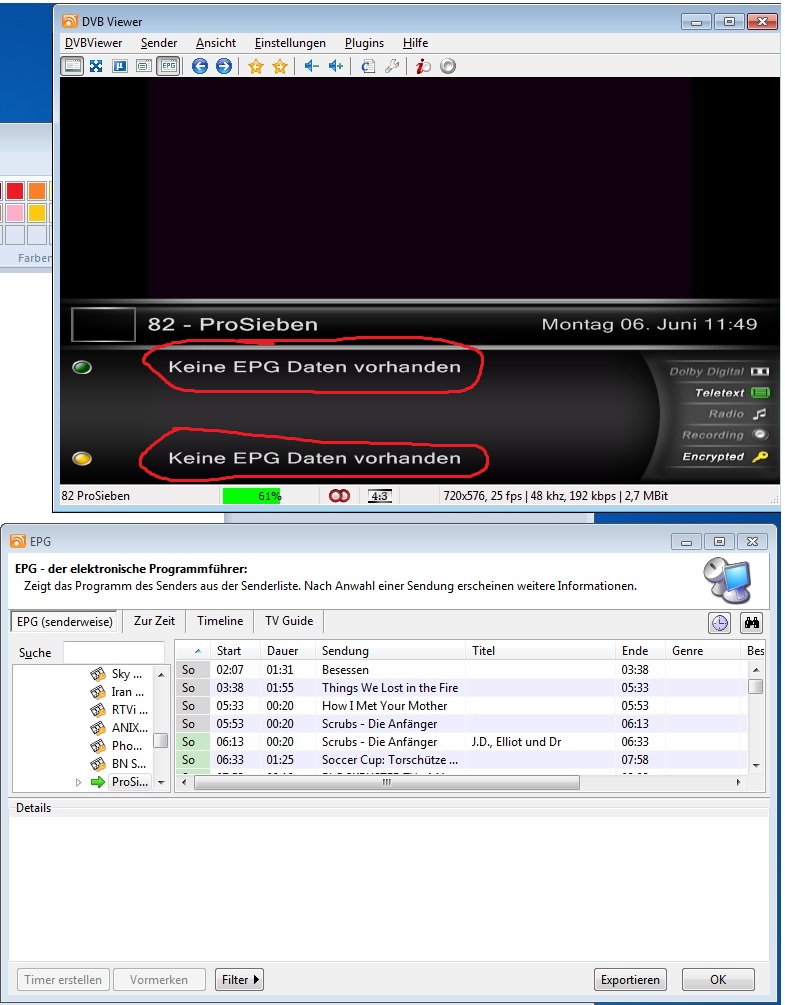This screenshot has height=1005, width=785.
Task: Pick the red colour swatch in the Paint window
Action: point(15,191)
